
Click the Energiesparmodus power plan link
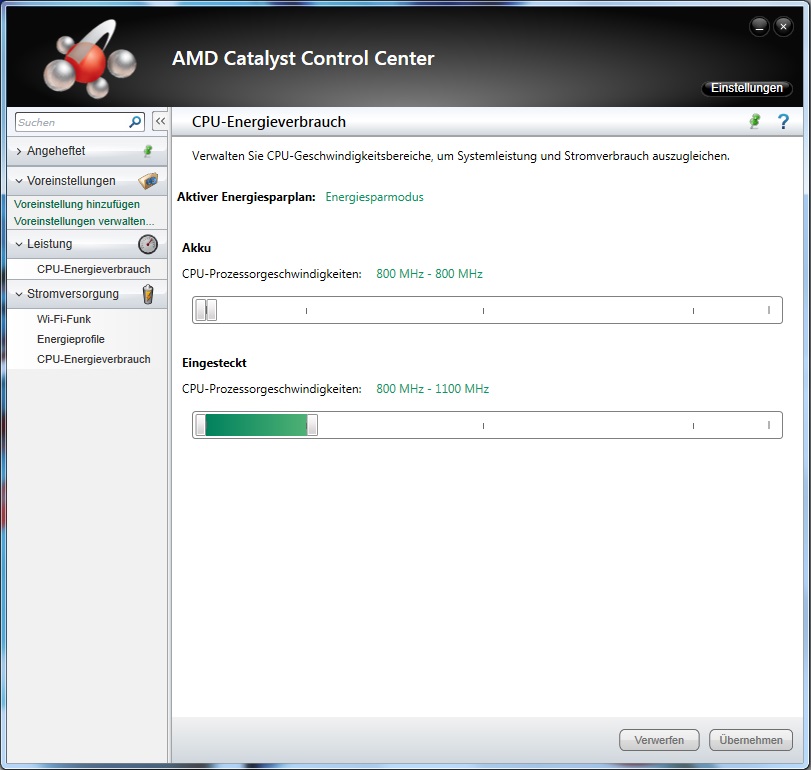point(374,197)
